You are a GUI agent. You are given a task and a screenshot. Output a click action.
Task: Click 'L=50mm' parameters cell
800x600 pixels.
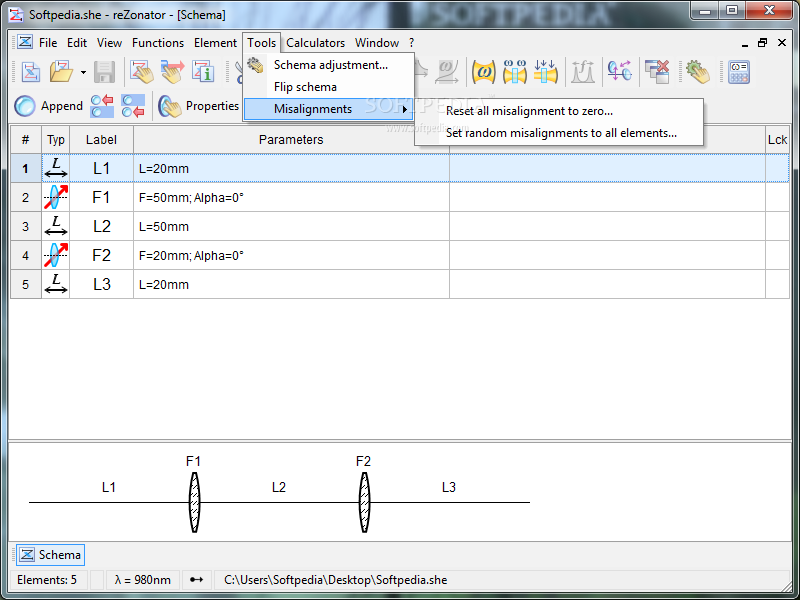pos(291,227)
